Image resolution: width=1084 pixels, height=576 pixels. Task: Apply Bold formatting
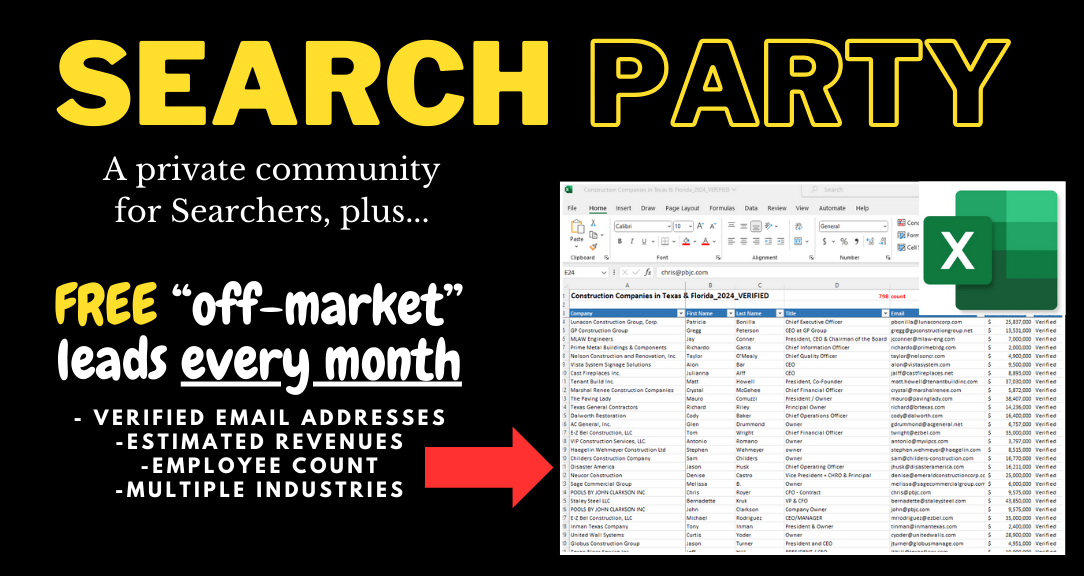tap(620, 241)
